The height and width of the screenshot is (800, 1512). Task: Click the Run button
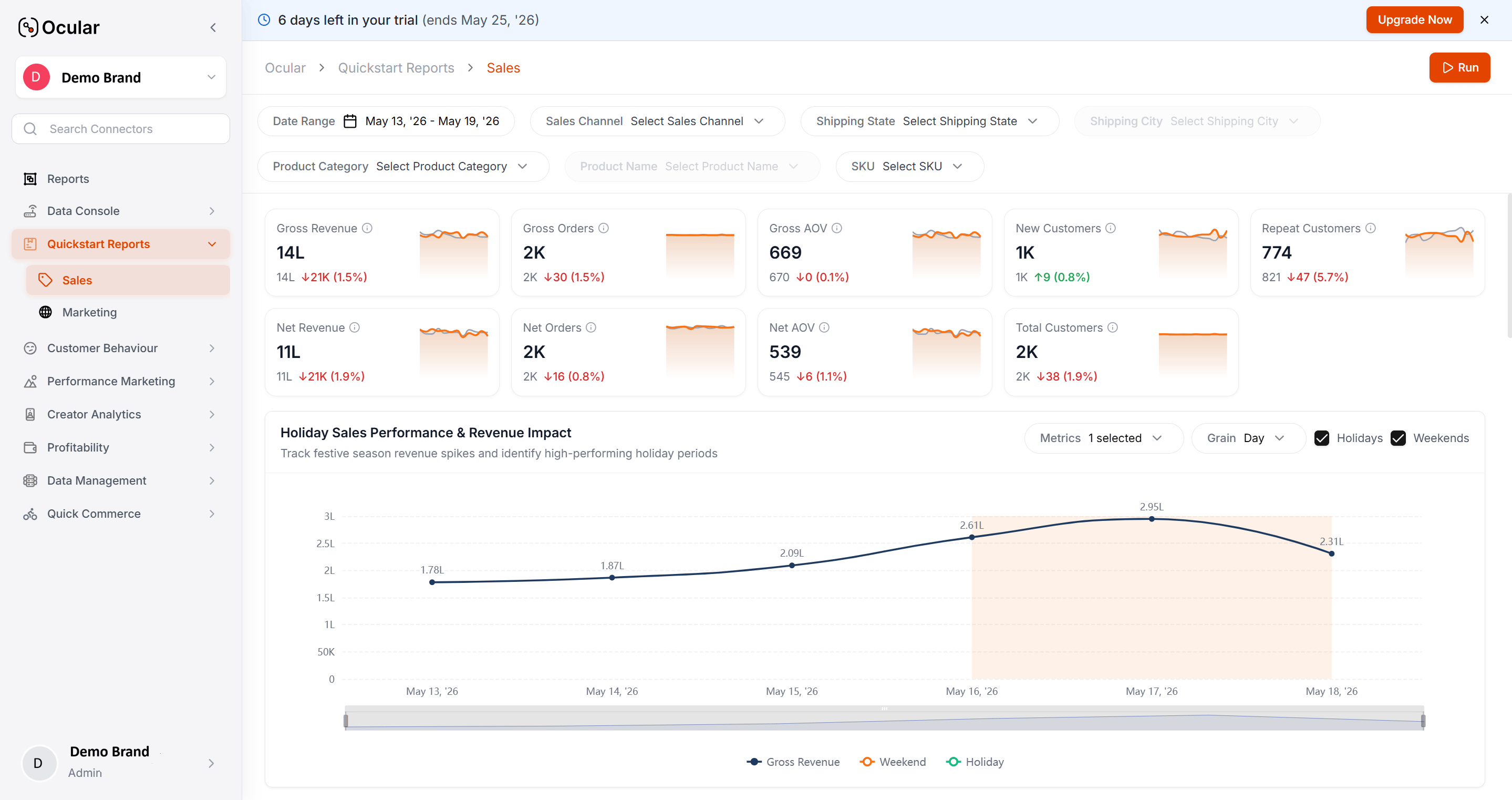tap(1459, 68)
